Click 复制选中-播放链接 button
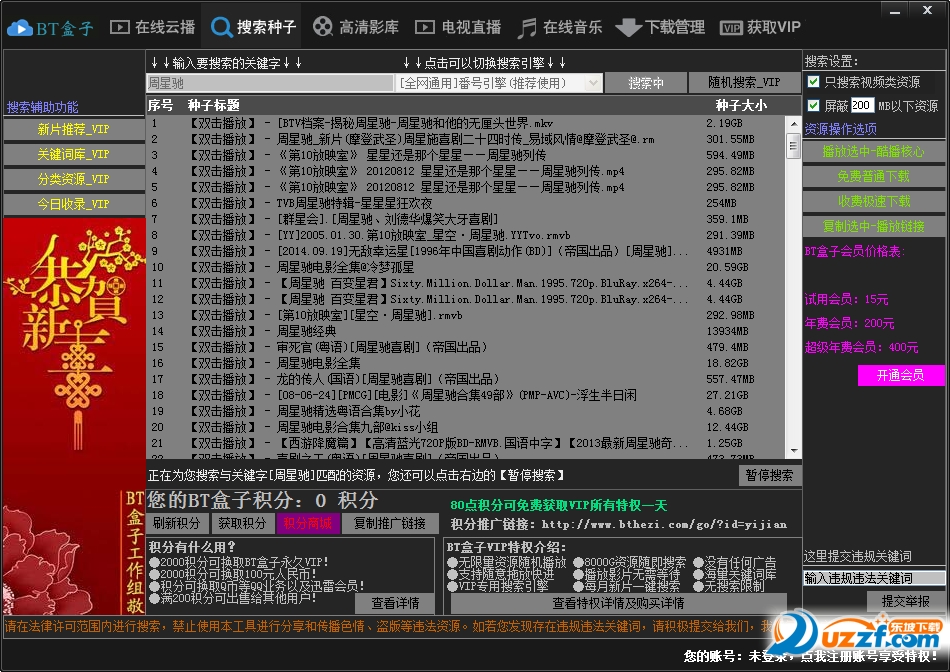Image resolution: width=950 pixels, height=672 pixels. pos(874,226)
